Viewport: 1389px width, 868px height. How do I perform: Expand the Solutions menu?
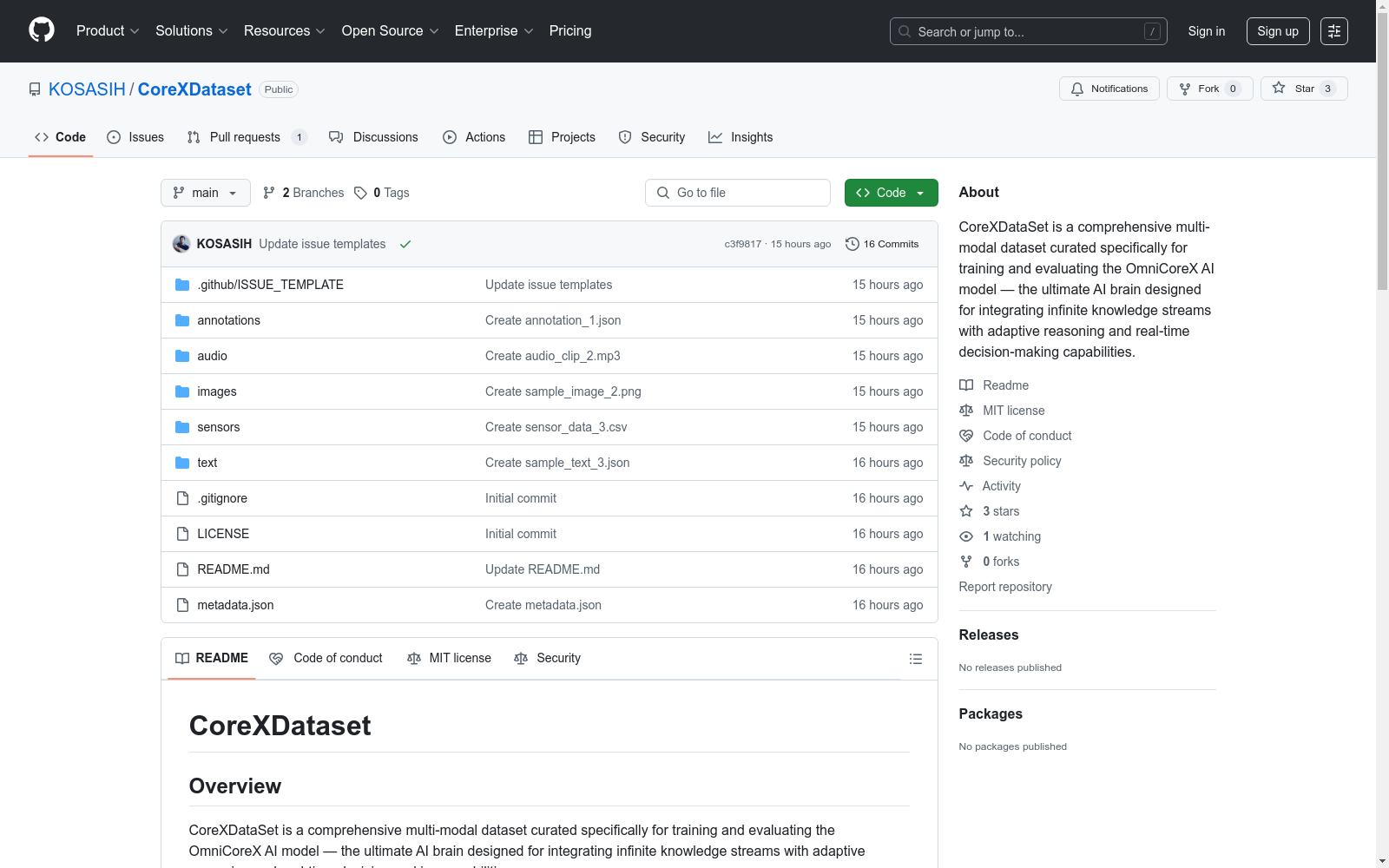pos(192,31)
